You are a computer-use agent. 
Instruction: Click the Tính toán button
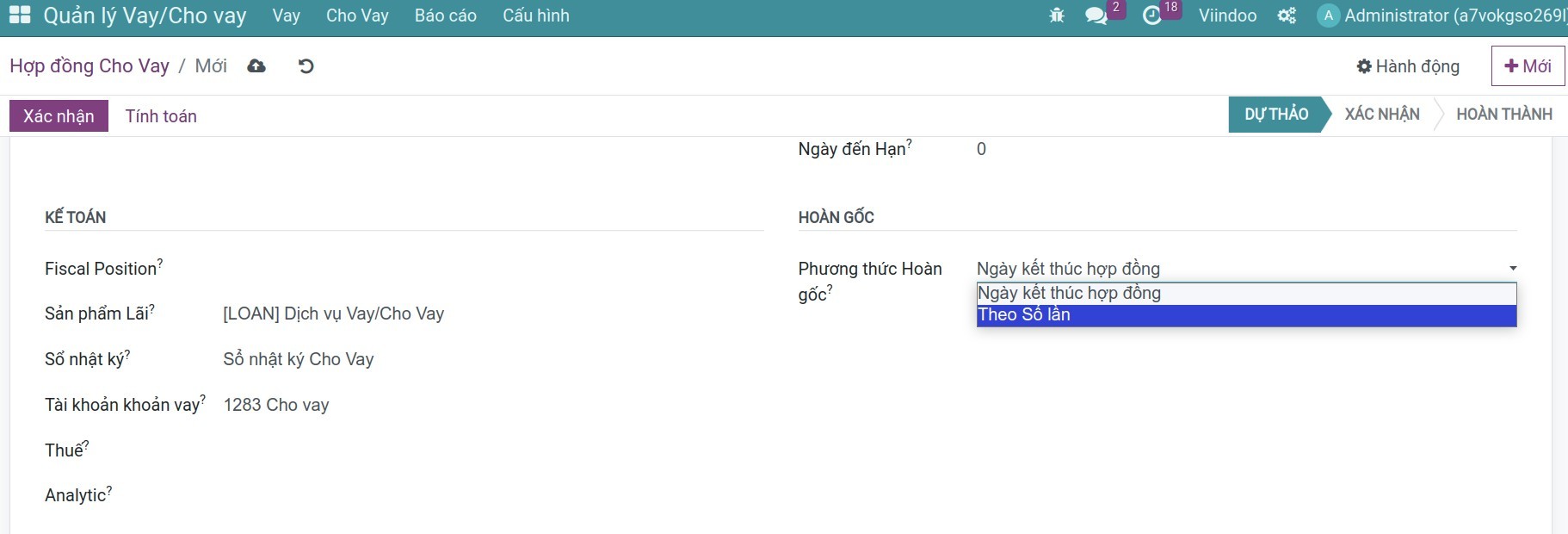(161, 116)
